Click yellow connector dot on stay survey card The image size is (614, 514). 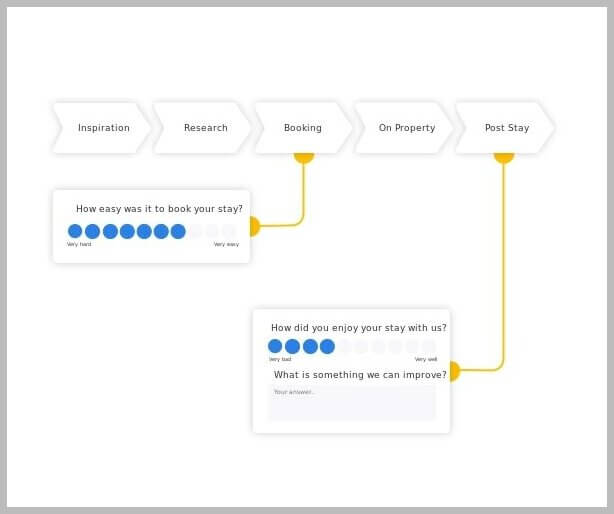click(x=452, y=371)
